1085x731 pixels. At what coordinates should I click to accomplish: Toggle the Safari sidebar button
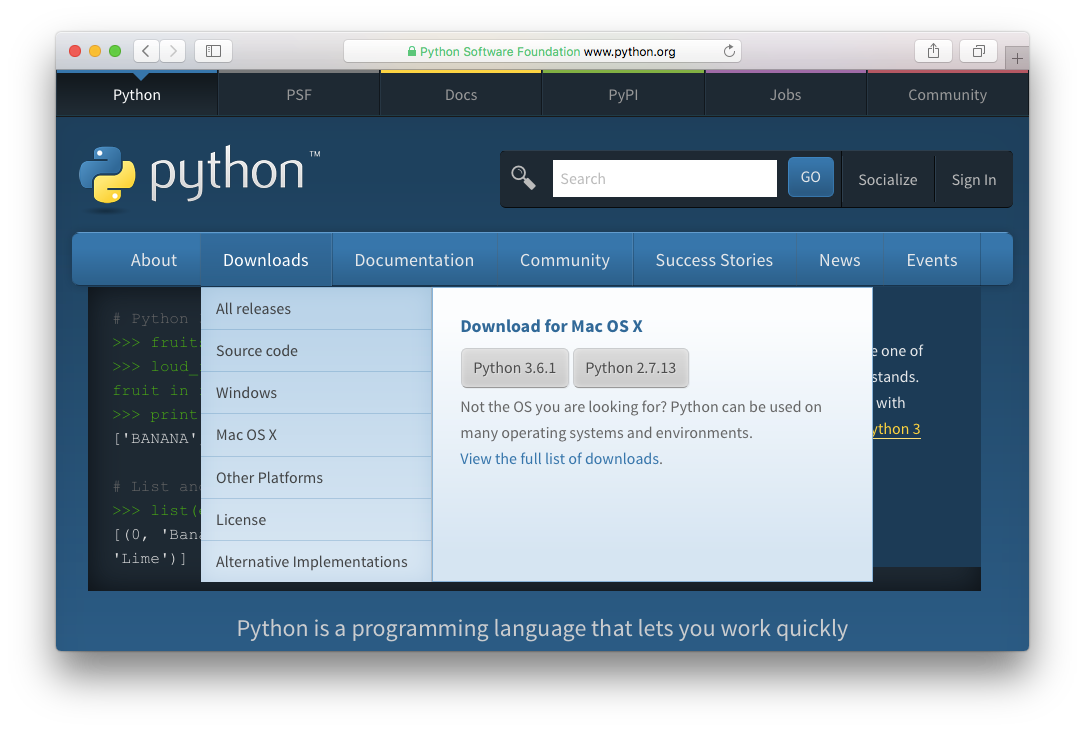click(x=213, y=51)
